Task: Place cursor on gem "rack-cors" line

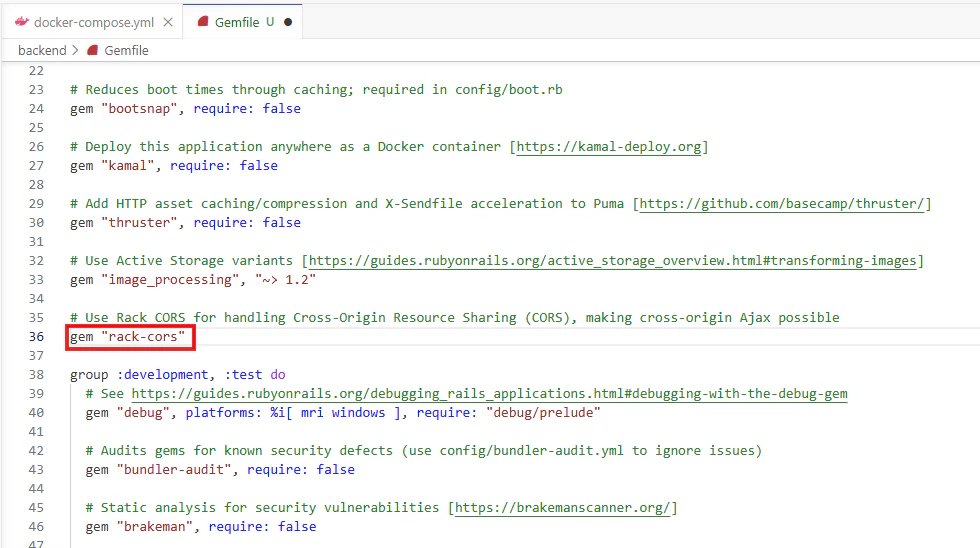Action: coord(128,337)
